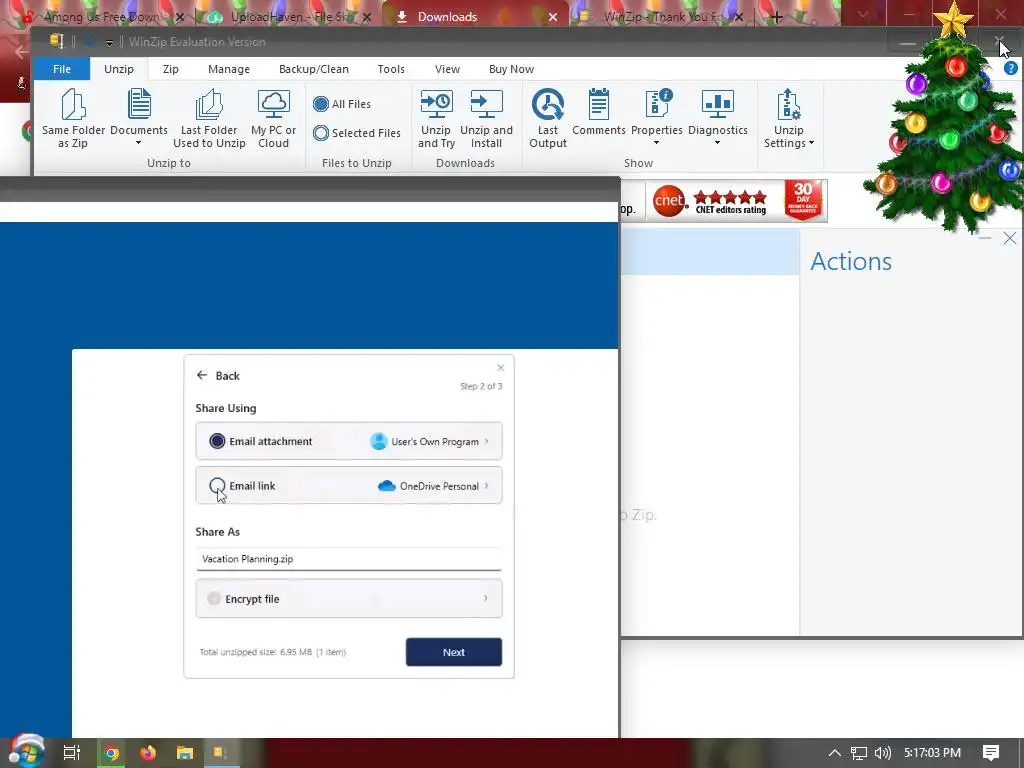Image resolution: width=1024 pixels, height=768 pixels.
Task: Click the CNET editors rating banner
Action: click(x=737, y=201)
